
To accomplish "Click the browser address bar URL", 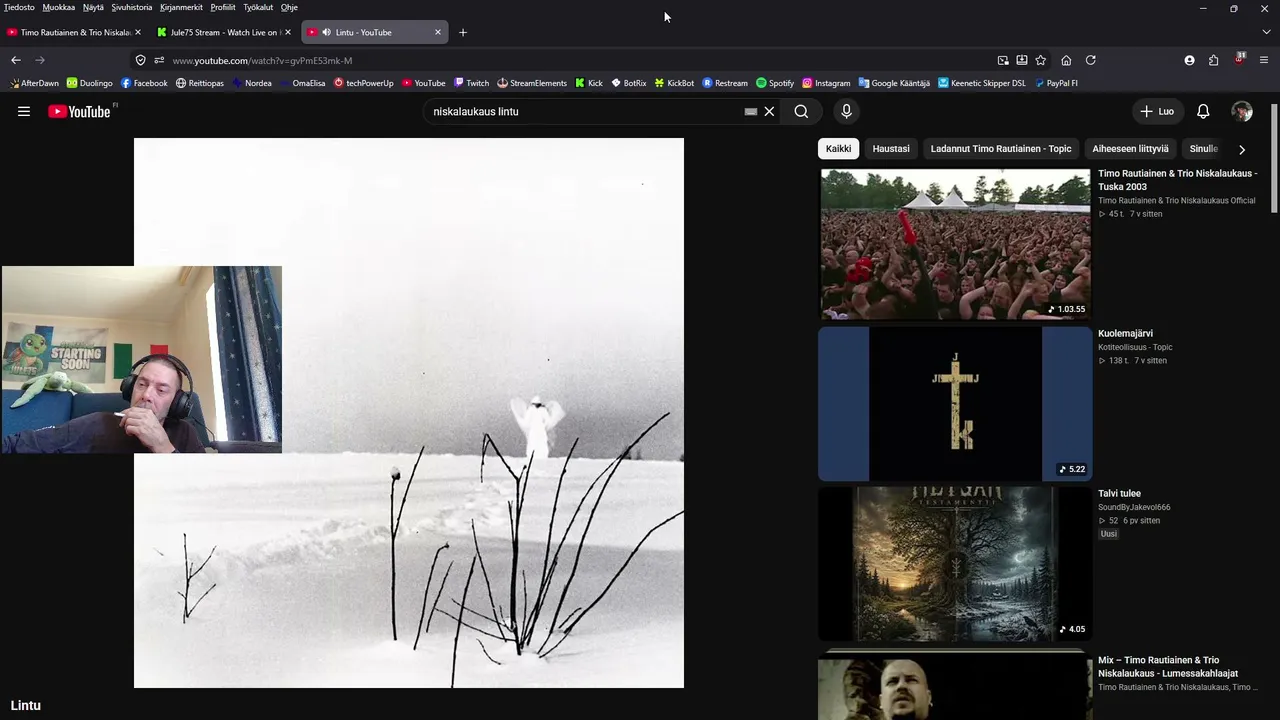I will click(x=262, y=60).
